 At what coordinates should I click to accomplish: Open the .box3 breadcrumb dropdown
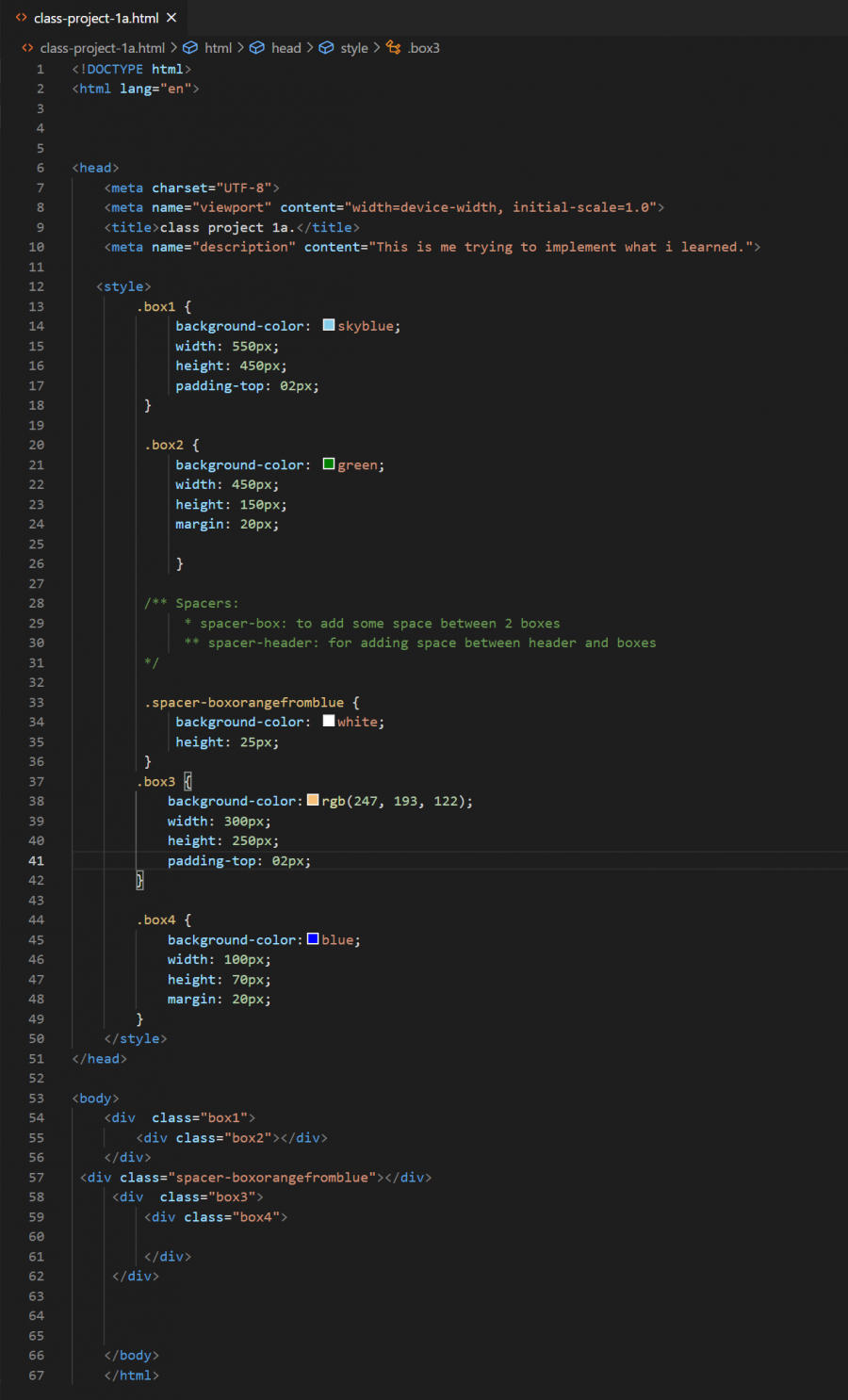[x=423, y=48]
